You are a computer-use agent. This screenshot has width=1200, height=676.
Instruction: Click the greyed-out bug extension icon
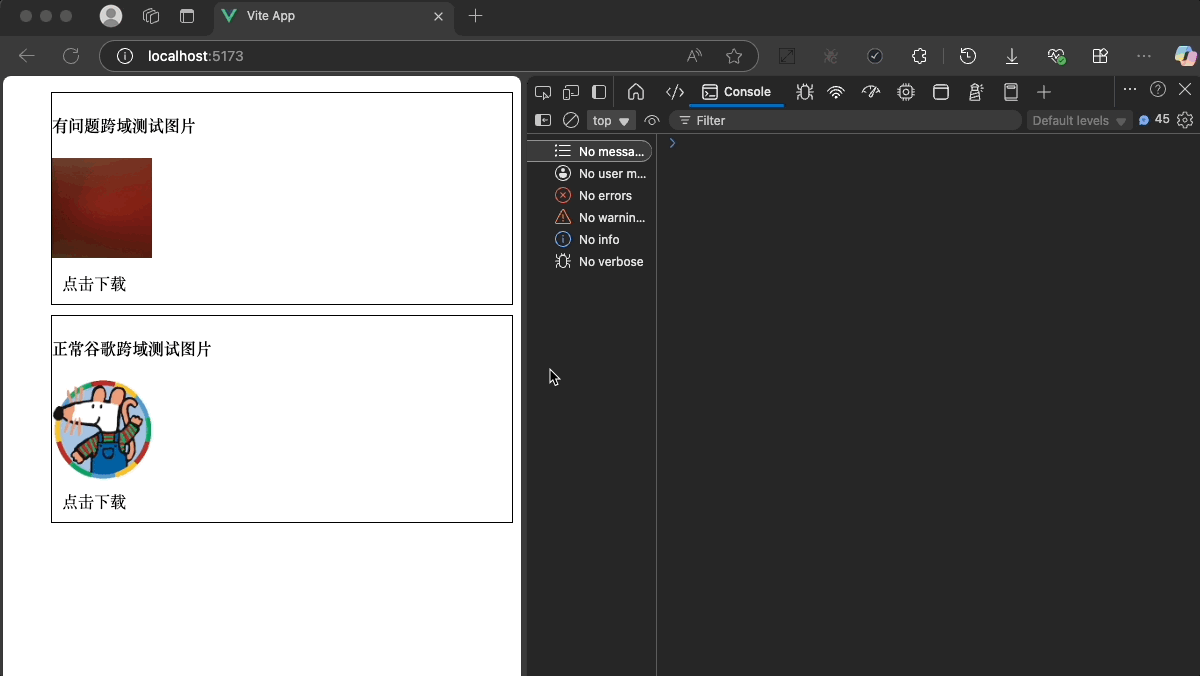(831, 56)
